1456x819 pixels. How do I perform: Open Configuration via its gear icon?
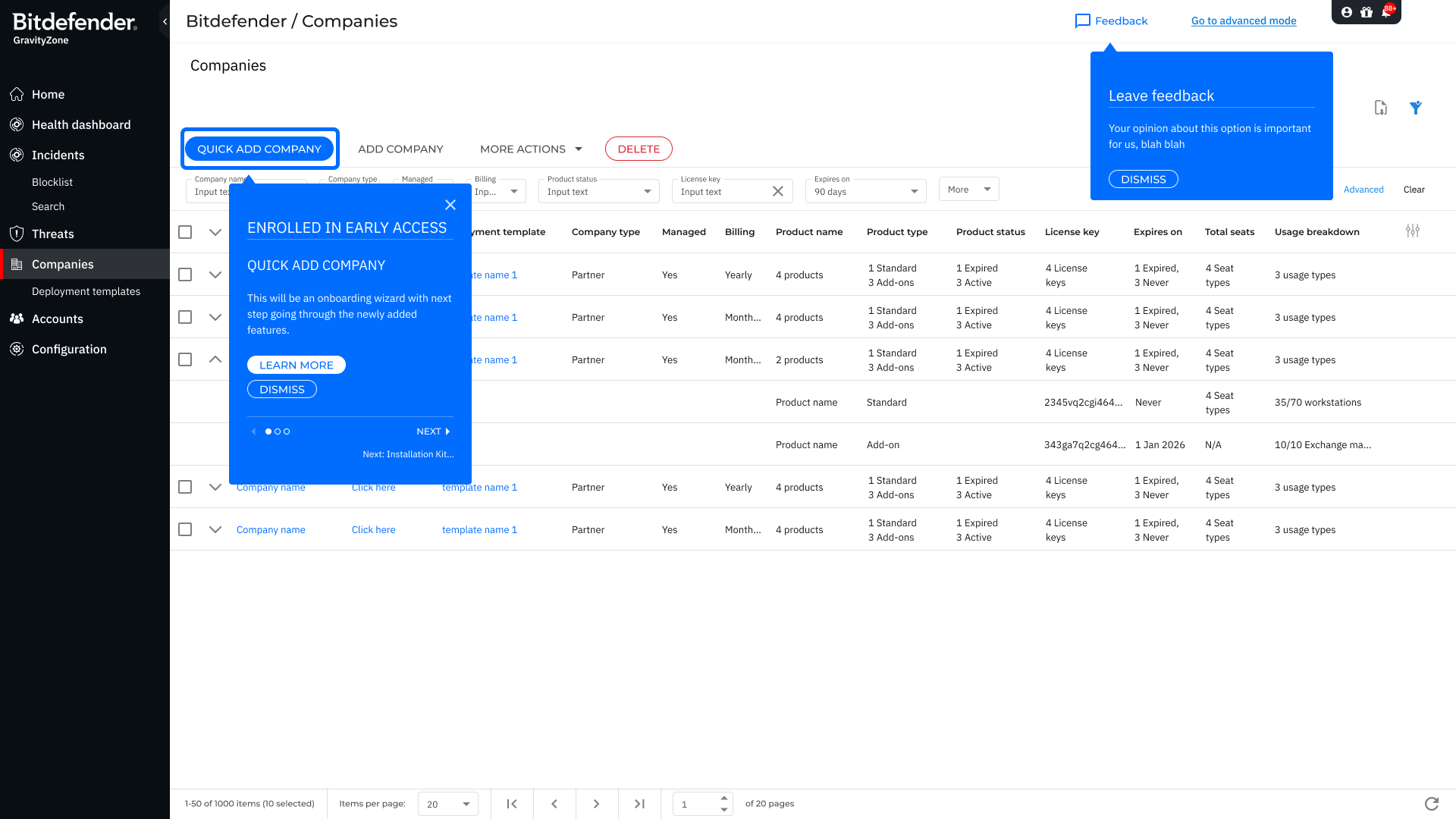click(17, 349)
